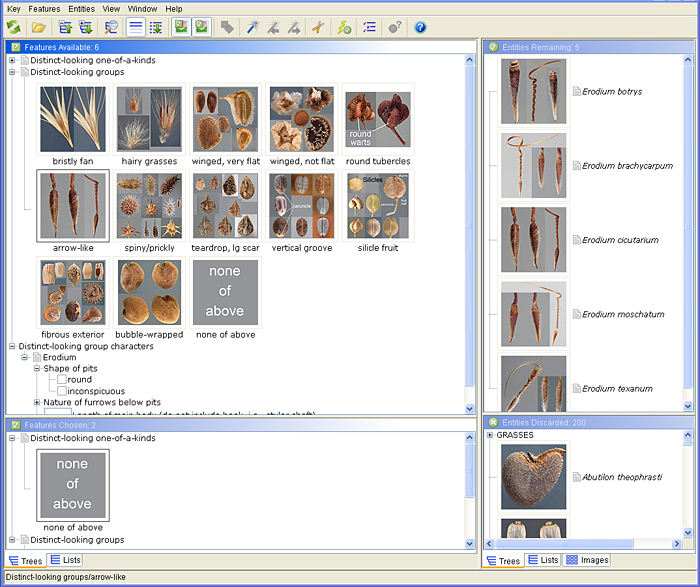700x587 pixels.
Task: Expand 'Distinct-looking one-of-a-kinds' in Features Available
Action: 12,60
